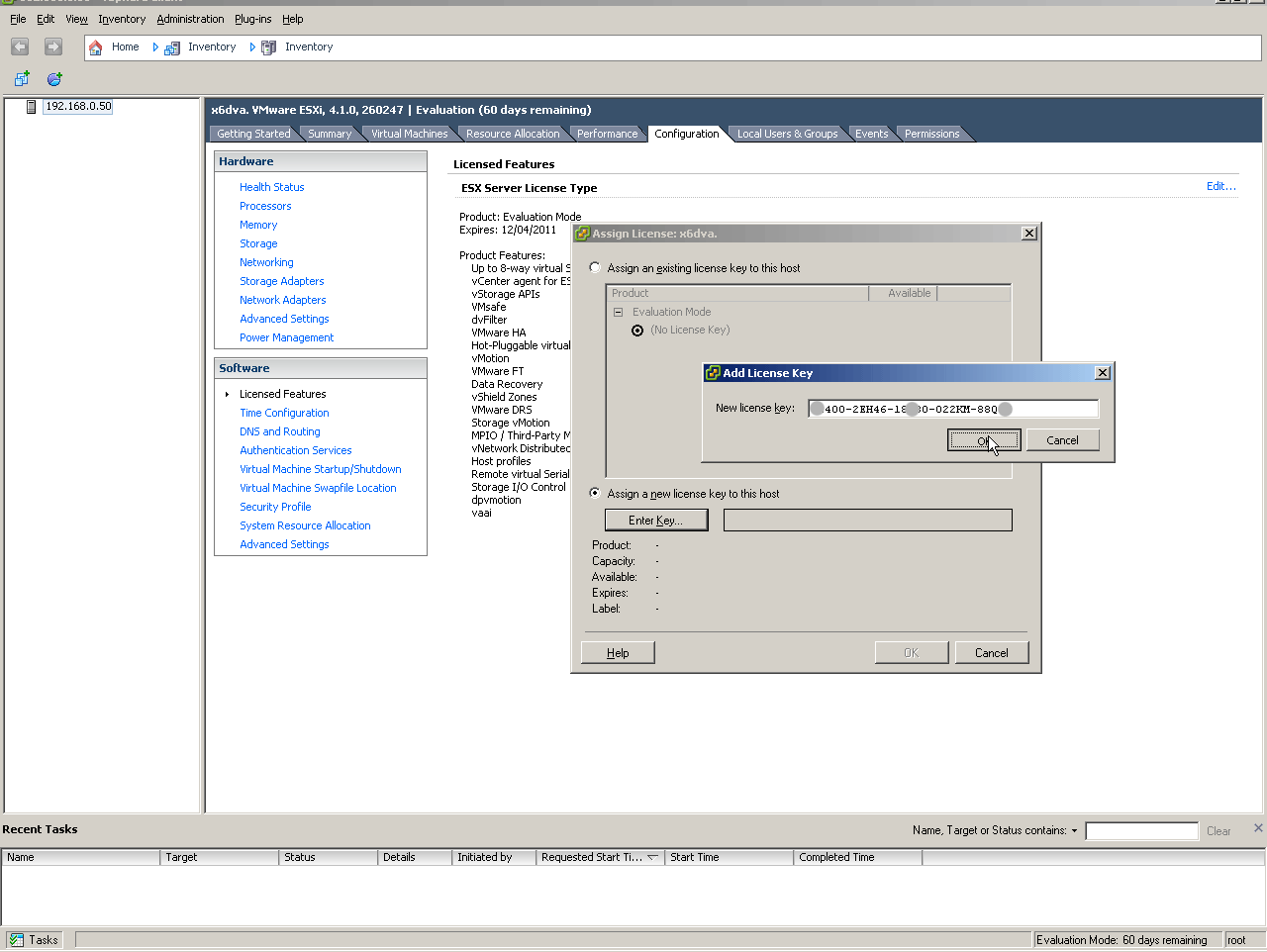The width and height of the screenshot is (1267, 952).
Task: Switch to the Summary tab
Action: pos(330,134)
